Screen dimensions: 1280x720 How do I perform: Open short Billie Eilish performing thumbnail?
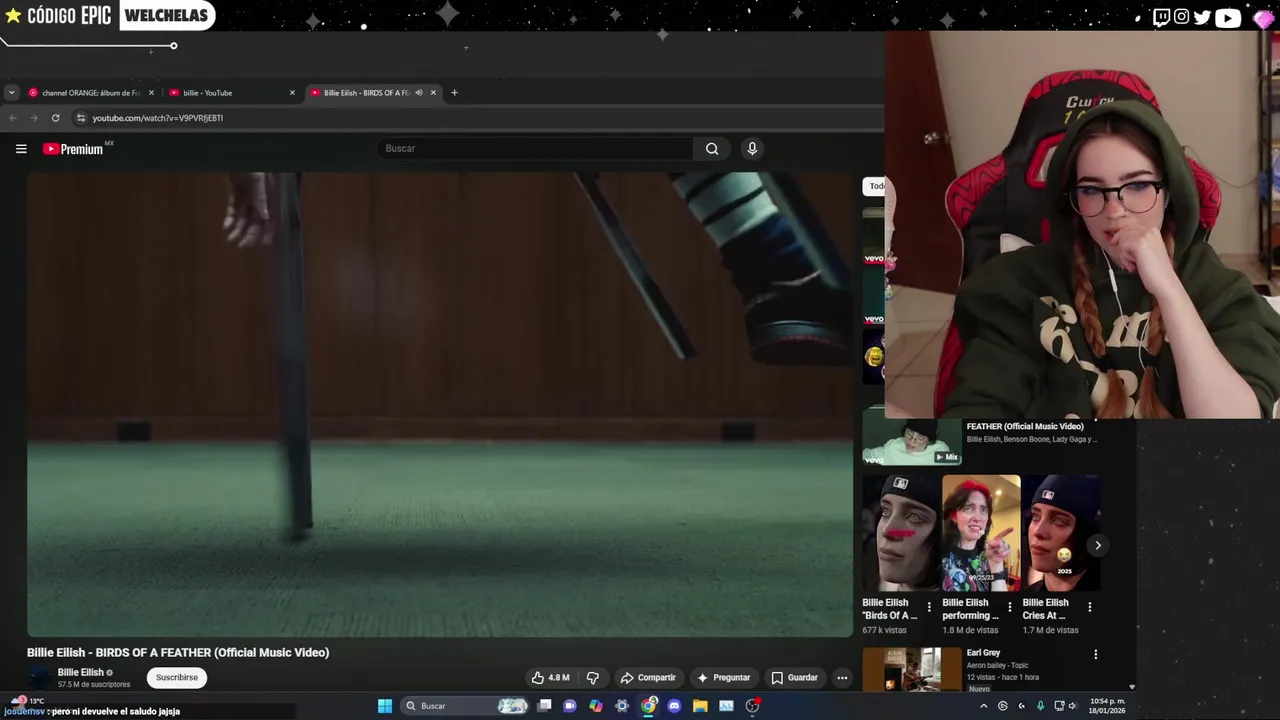tap(981, 533)
